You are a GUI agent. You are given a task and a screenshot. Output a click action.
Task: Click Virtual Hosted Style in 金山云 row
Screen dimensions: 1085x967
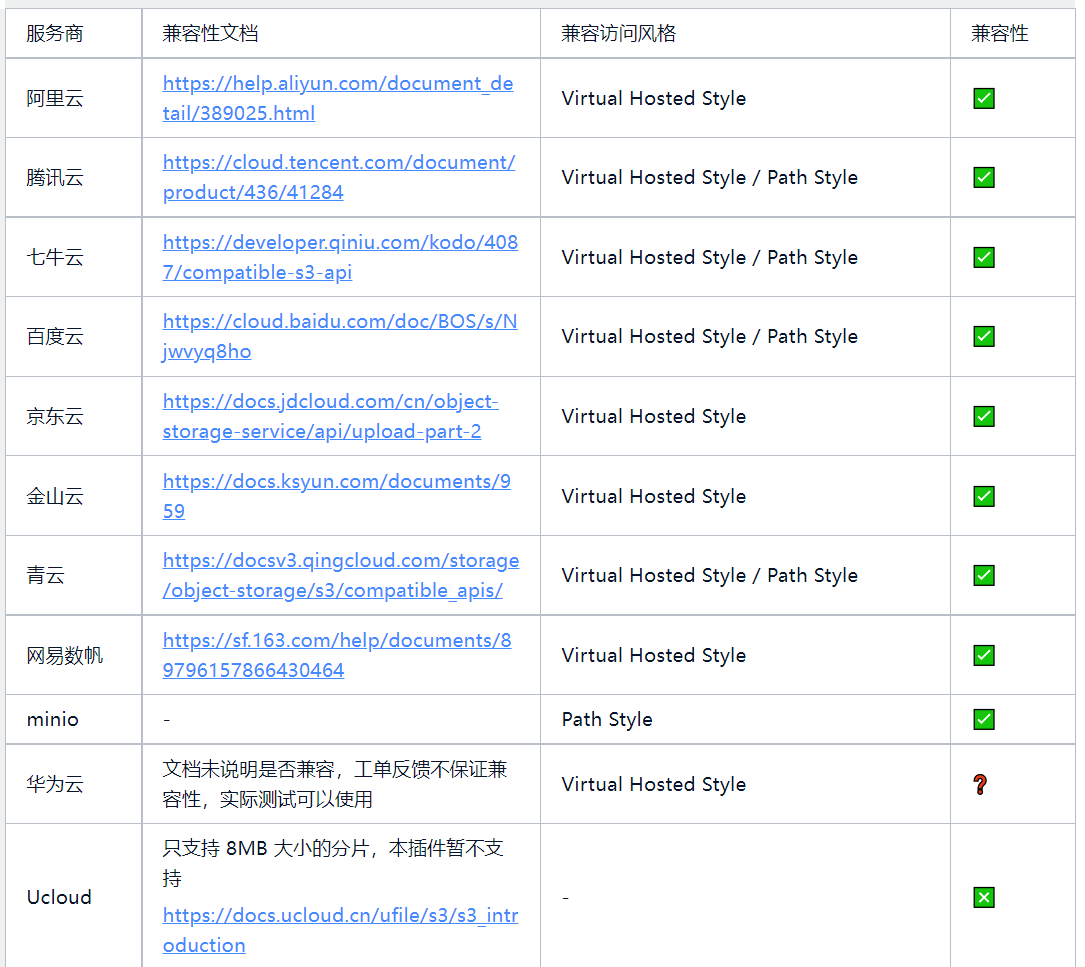(x=653, y=496)
